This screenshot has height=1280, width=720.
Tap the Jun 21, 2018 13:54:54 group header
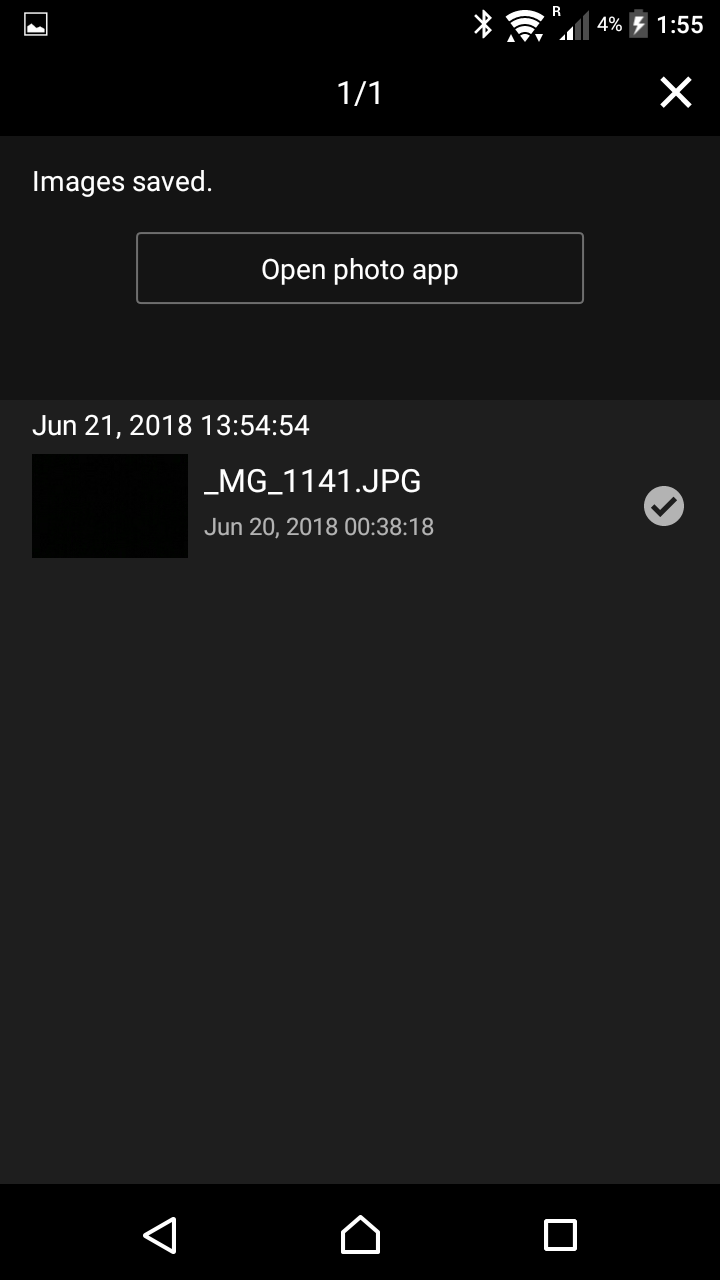171,425
